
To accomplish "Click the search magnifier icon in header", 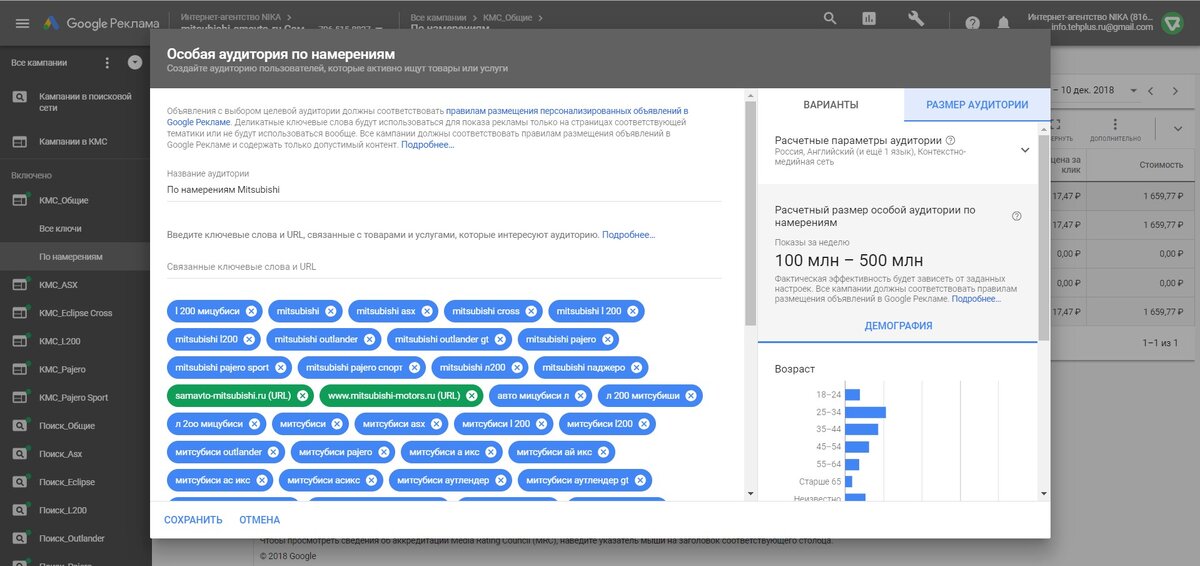I will point(830,19).
